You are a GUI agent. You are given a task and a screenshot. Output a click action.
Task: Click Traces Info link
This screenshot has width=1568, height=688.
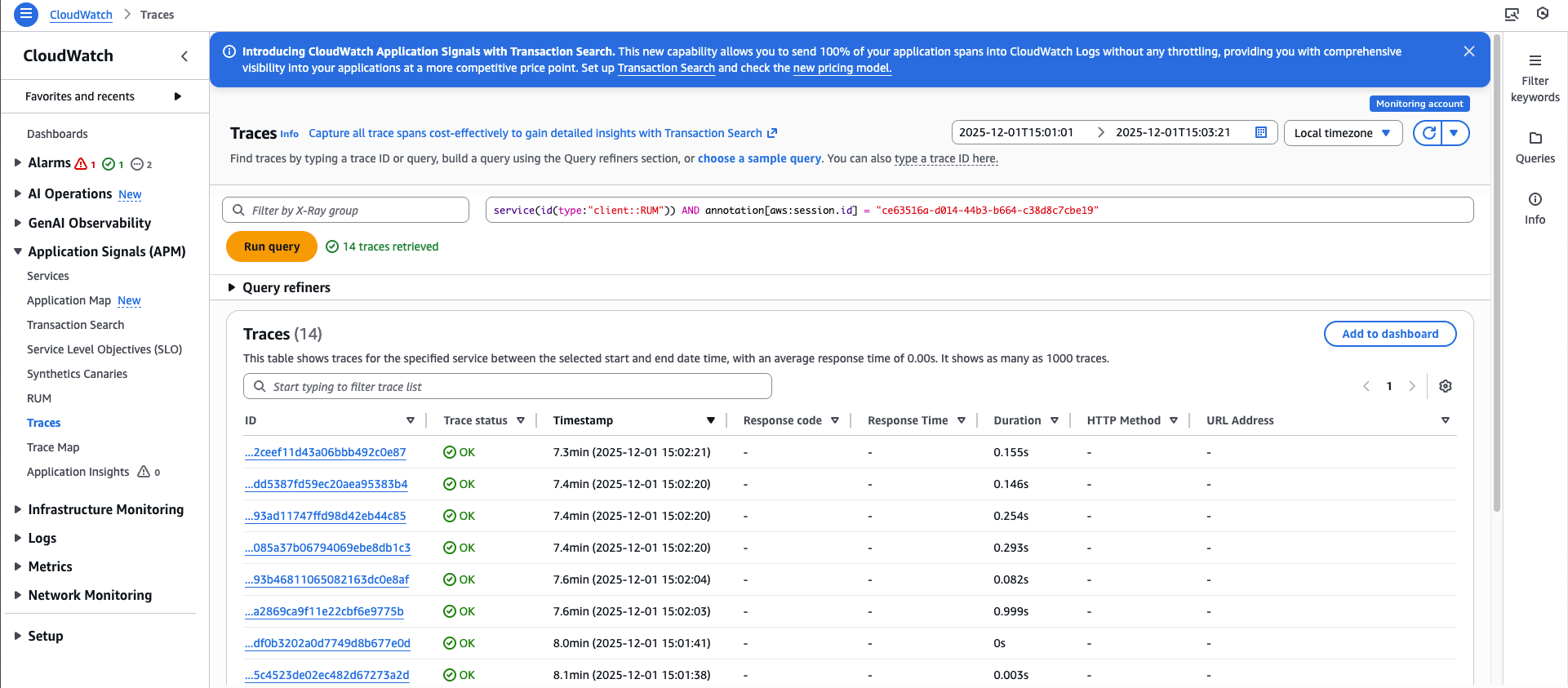coord(289,134)
